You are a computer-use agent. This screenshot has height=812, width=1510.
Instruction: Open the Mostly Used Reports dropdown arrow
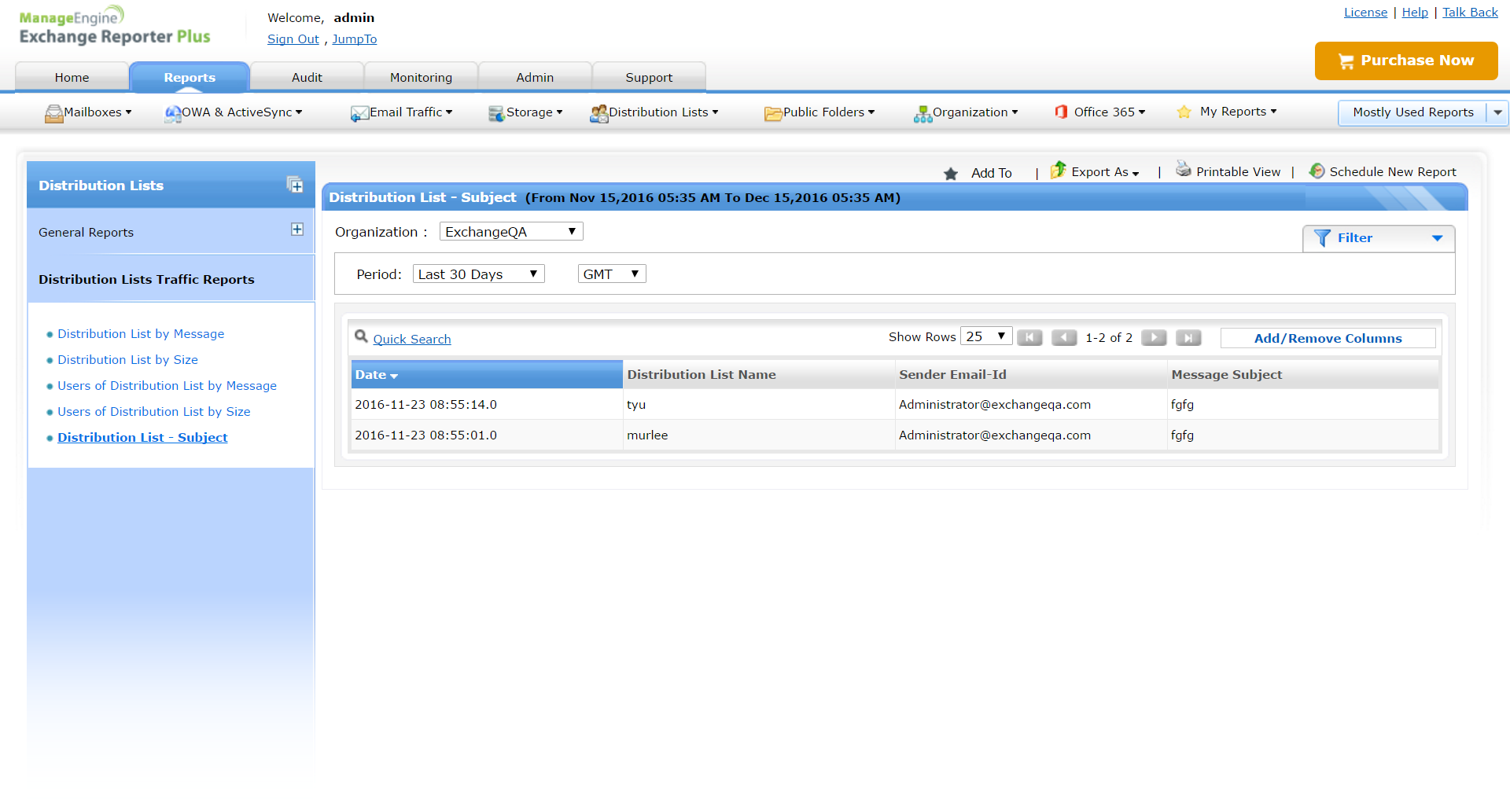pyautogui.click(x=1497, y=112)
